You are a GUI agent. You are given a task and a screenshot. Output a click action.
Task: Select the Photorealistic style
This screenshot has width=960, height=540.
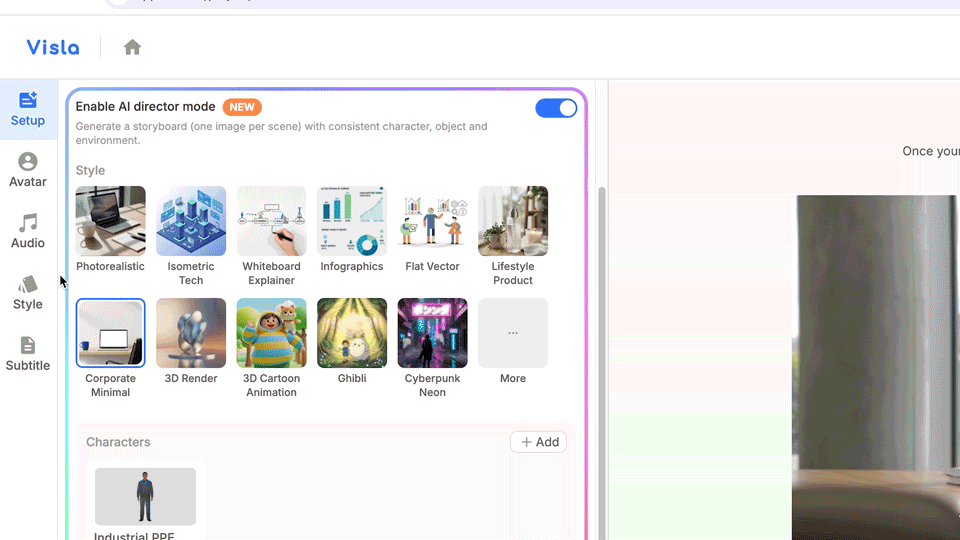click(x=110, y=221)
